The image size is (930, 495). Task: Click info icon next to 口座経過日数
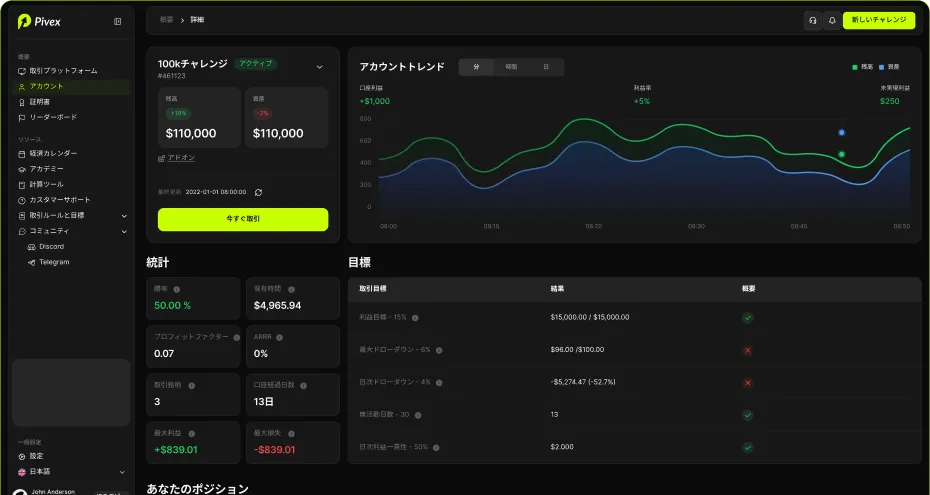pos(303,385)
